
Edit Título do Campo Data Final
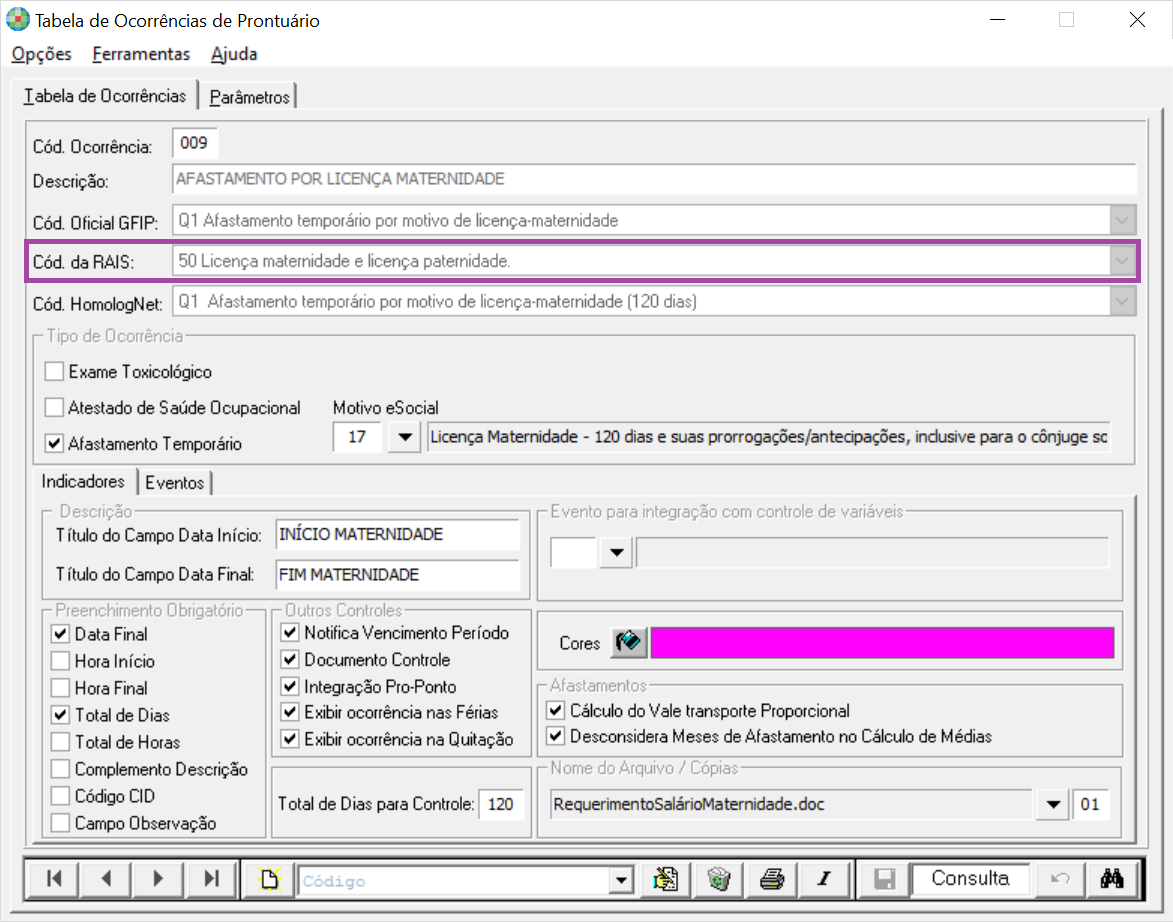pos(397,575)
